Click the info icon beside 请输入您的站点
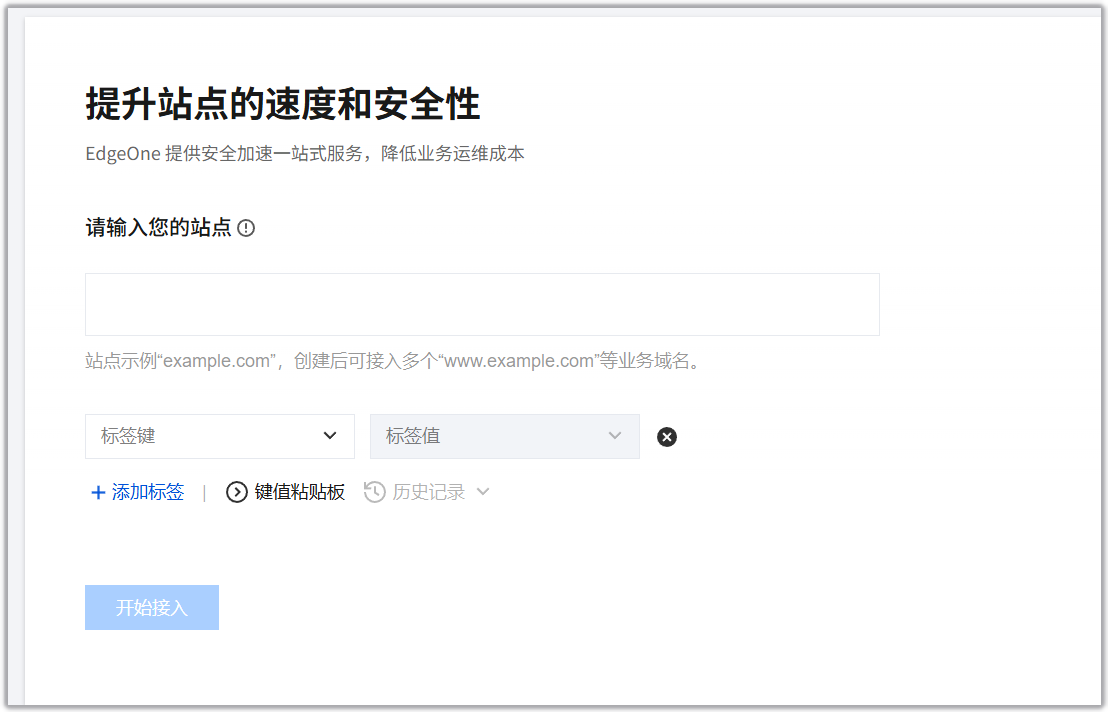Viewport: 1109px width, 713px height. click(x=246, y=228)
